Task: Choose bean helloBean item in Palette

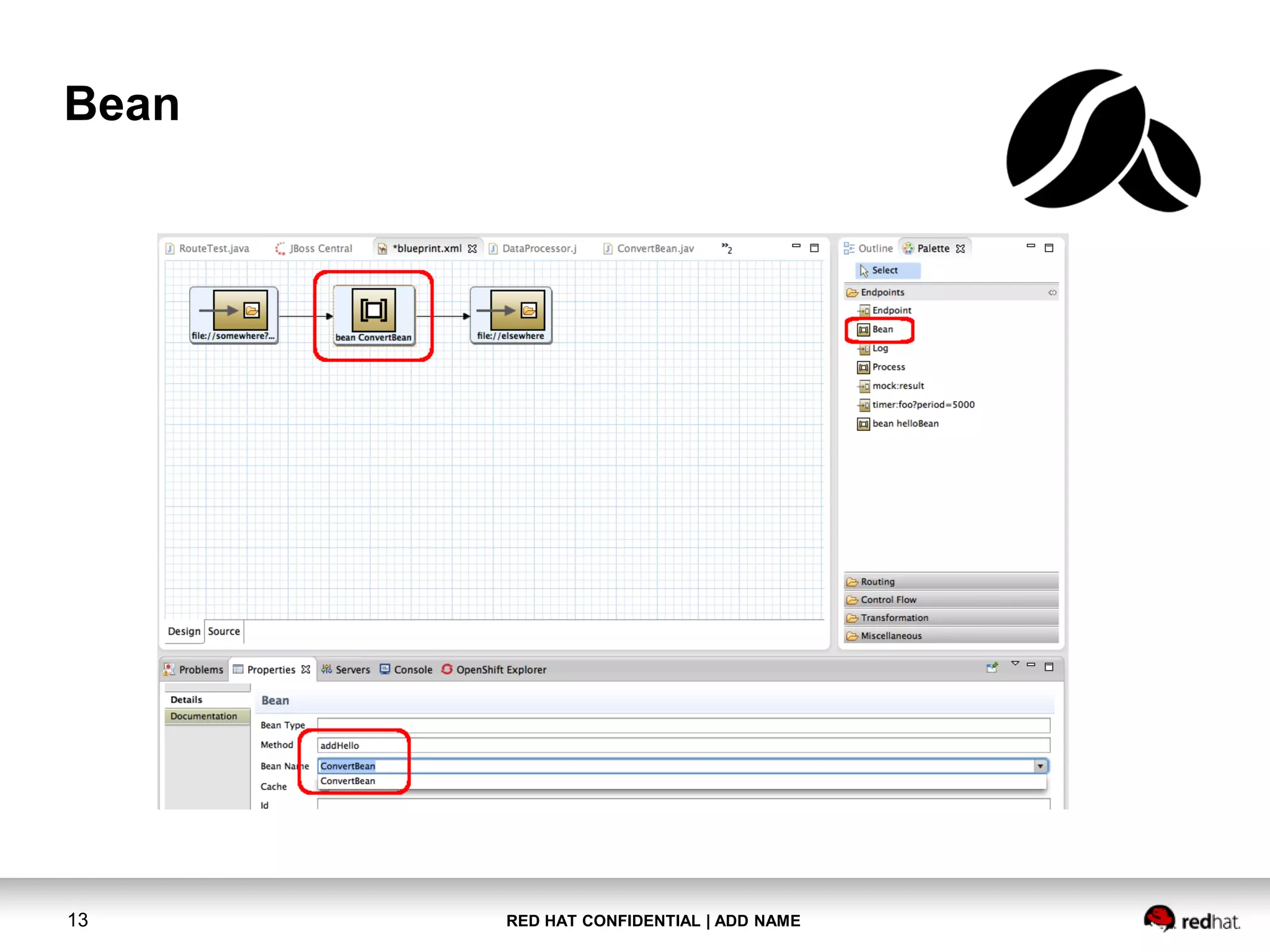Action: tap(898, 423)
